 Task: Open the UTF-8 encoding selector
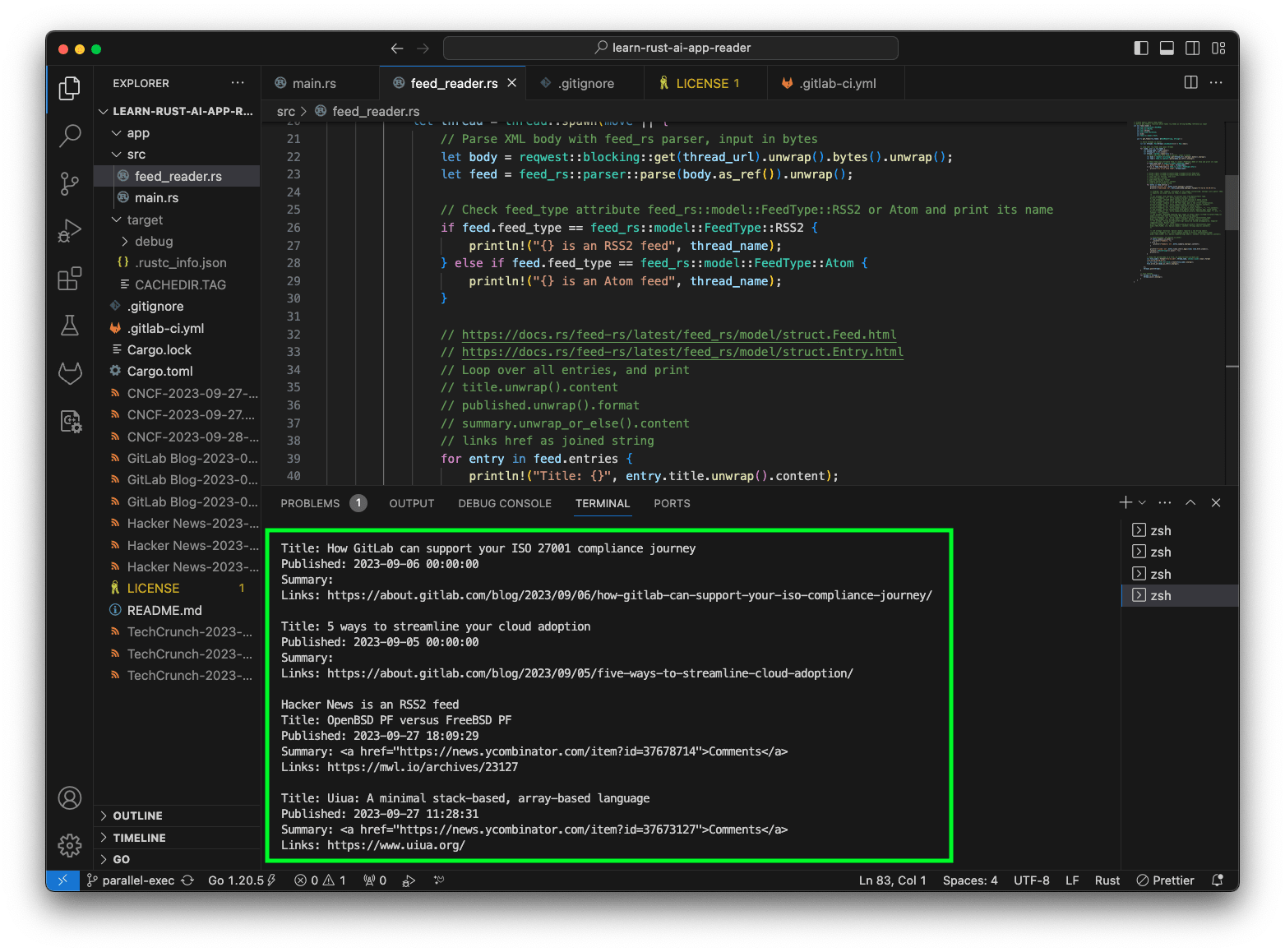(x=1031, y=880)
